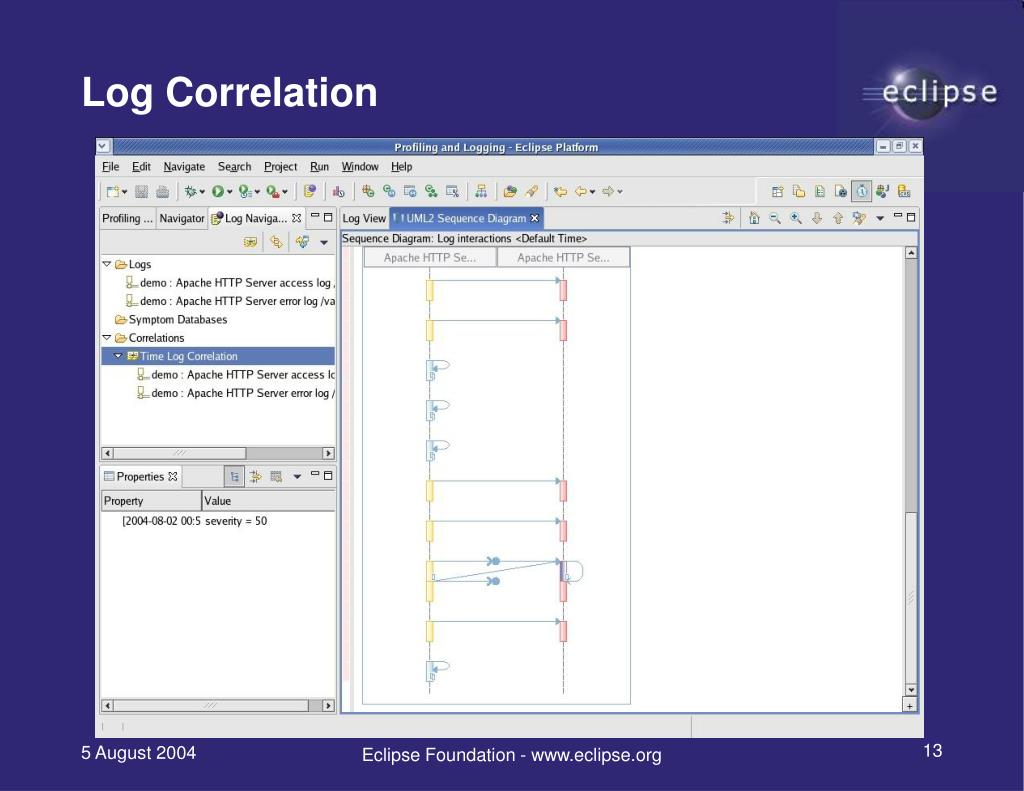The width and height of the screenshot is (1024, 791).
Task: Open the Window menu
Action: [360, 167]
